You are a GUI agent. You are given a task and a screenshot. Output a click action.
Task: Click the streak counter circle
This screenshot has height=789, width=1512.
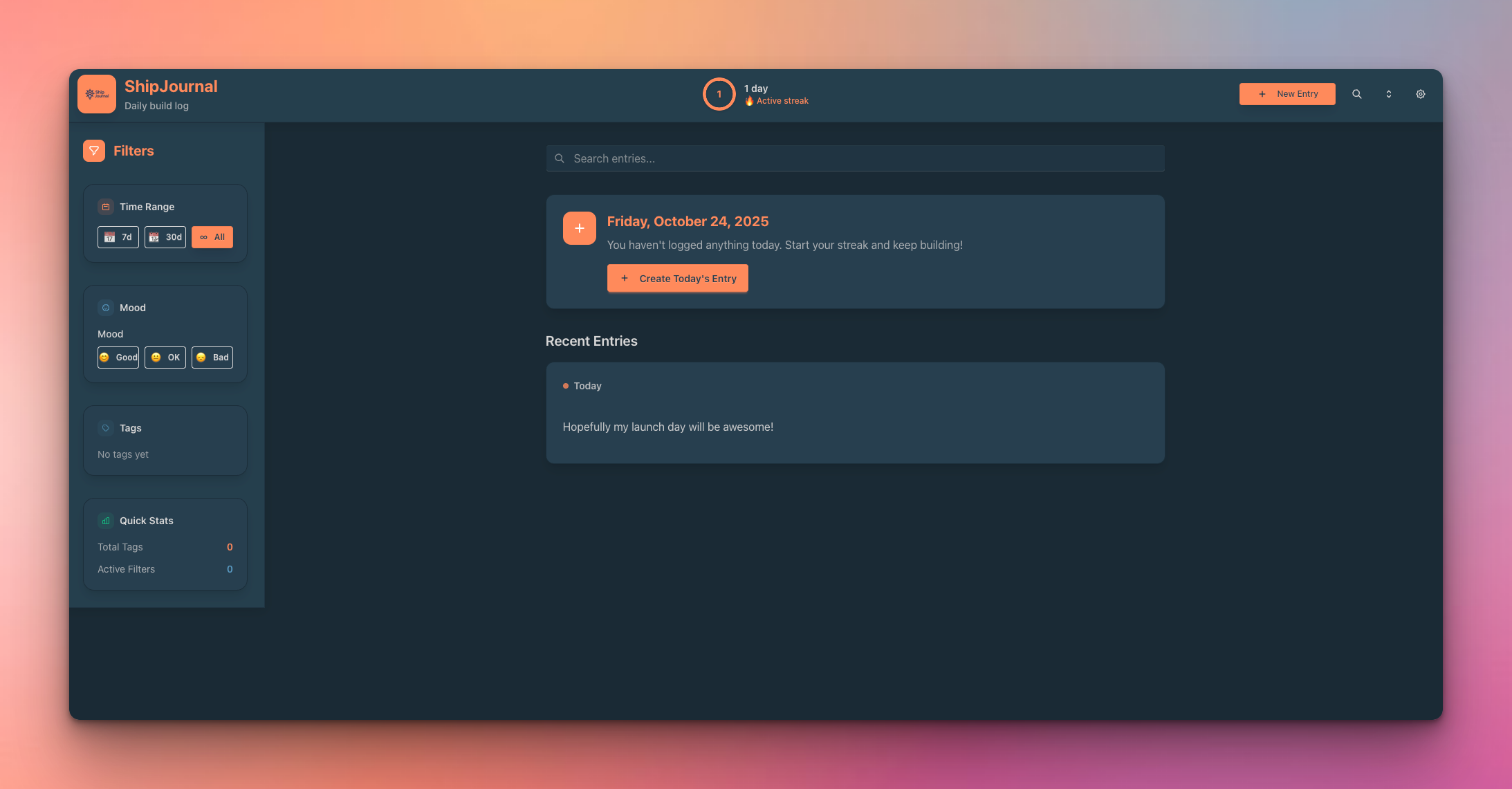[x=719, y=94]
